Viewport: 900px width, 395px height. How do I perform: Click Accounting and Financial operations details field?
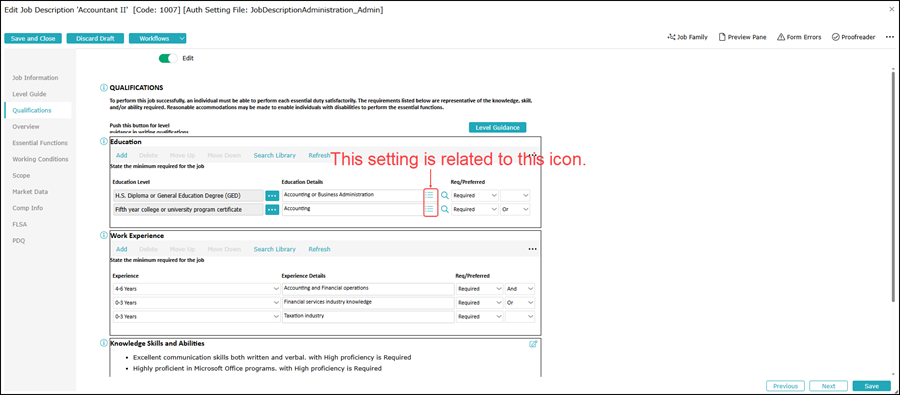368,289
